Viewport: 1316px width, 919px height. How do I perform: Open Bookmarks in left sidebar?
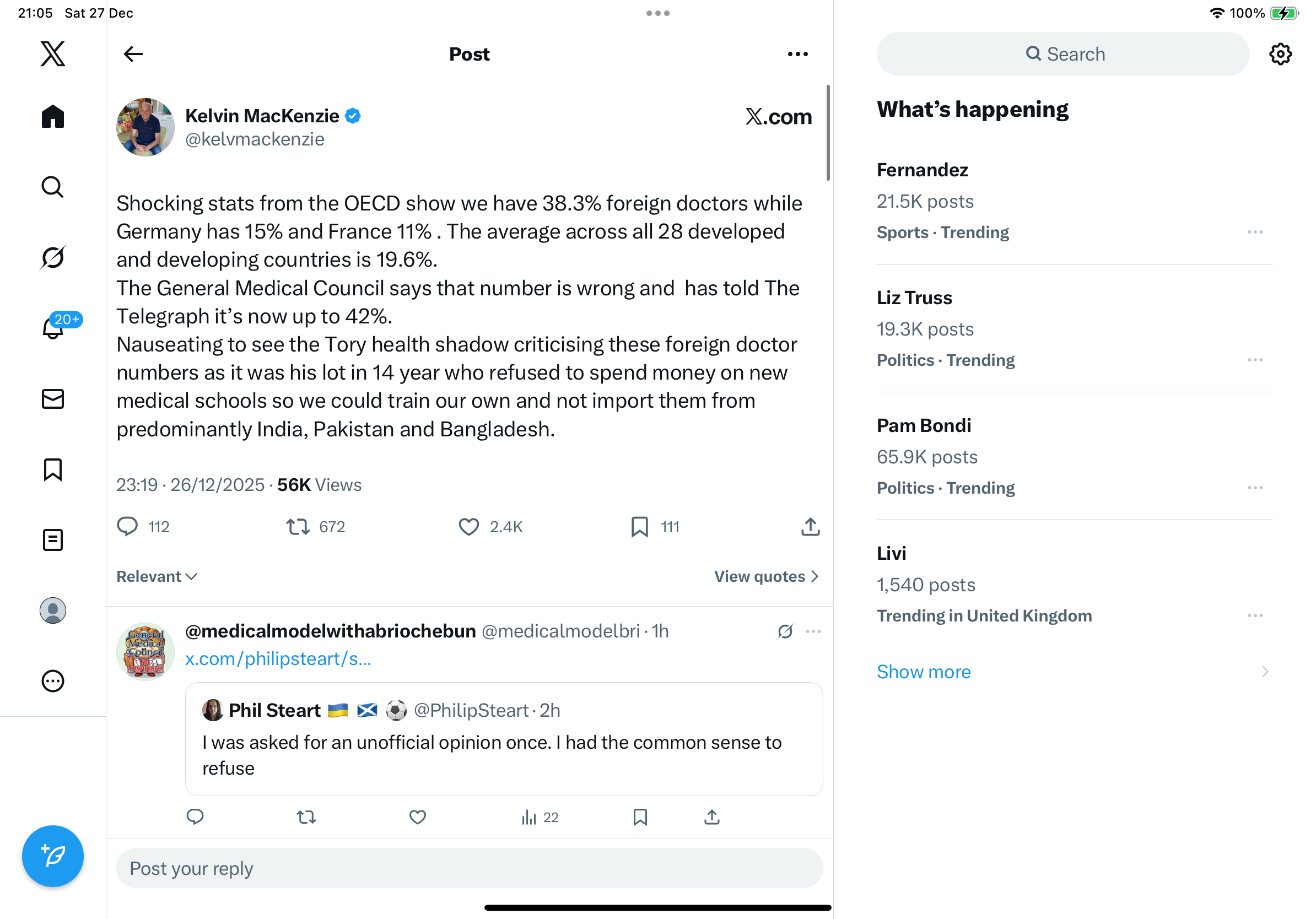(53, 469)
